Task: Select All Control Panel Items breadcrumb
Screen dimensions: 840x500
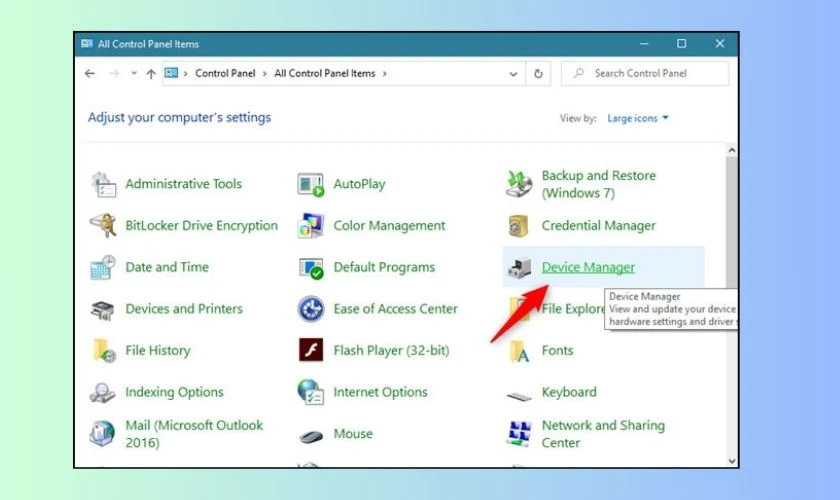Action: point(325,73)
